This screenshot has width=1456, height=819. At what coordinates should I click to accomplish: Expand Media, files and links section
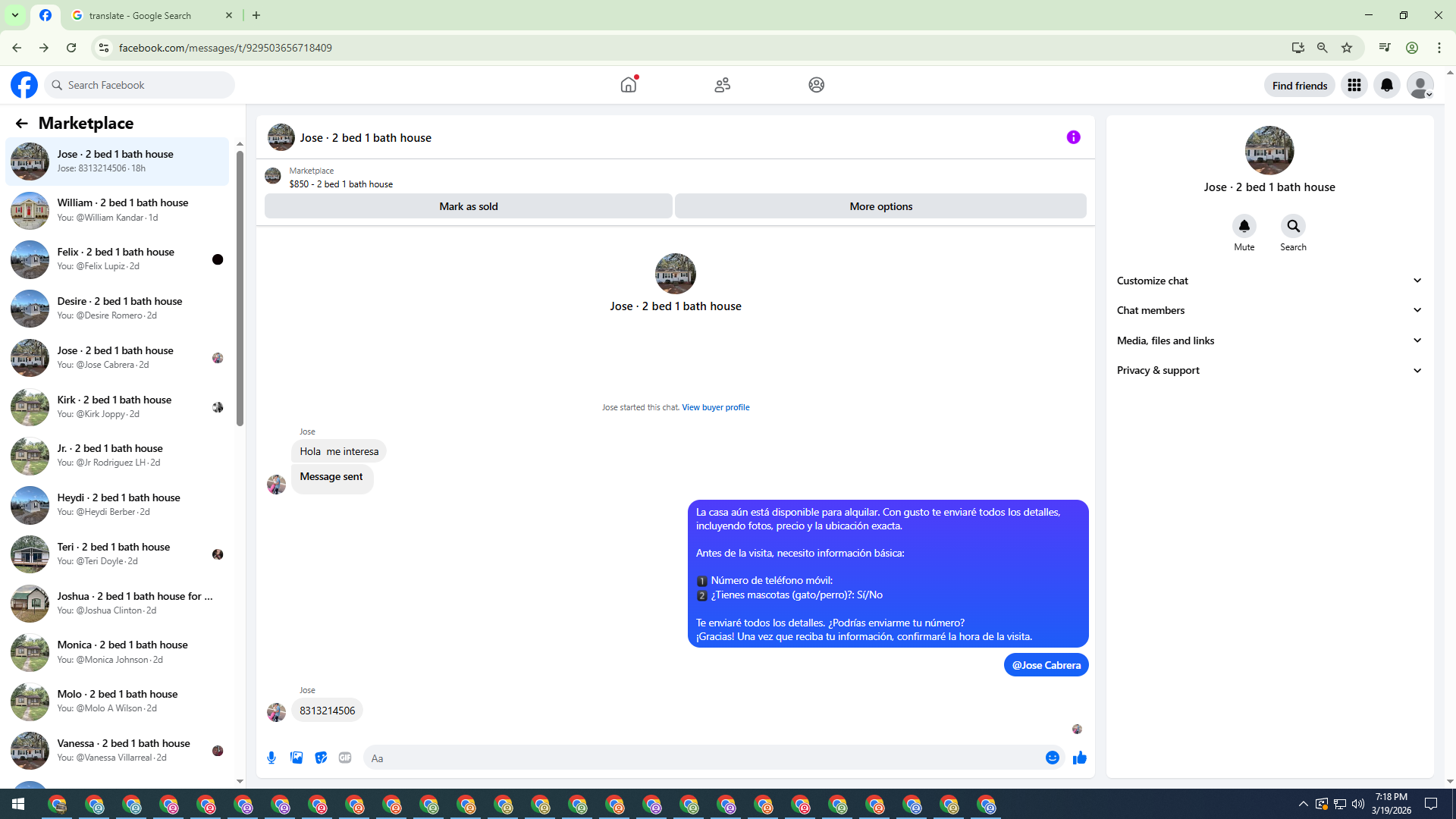[1269, 340]
